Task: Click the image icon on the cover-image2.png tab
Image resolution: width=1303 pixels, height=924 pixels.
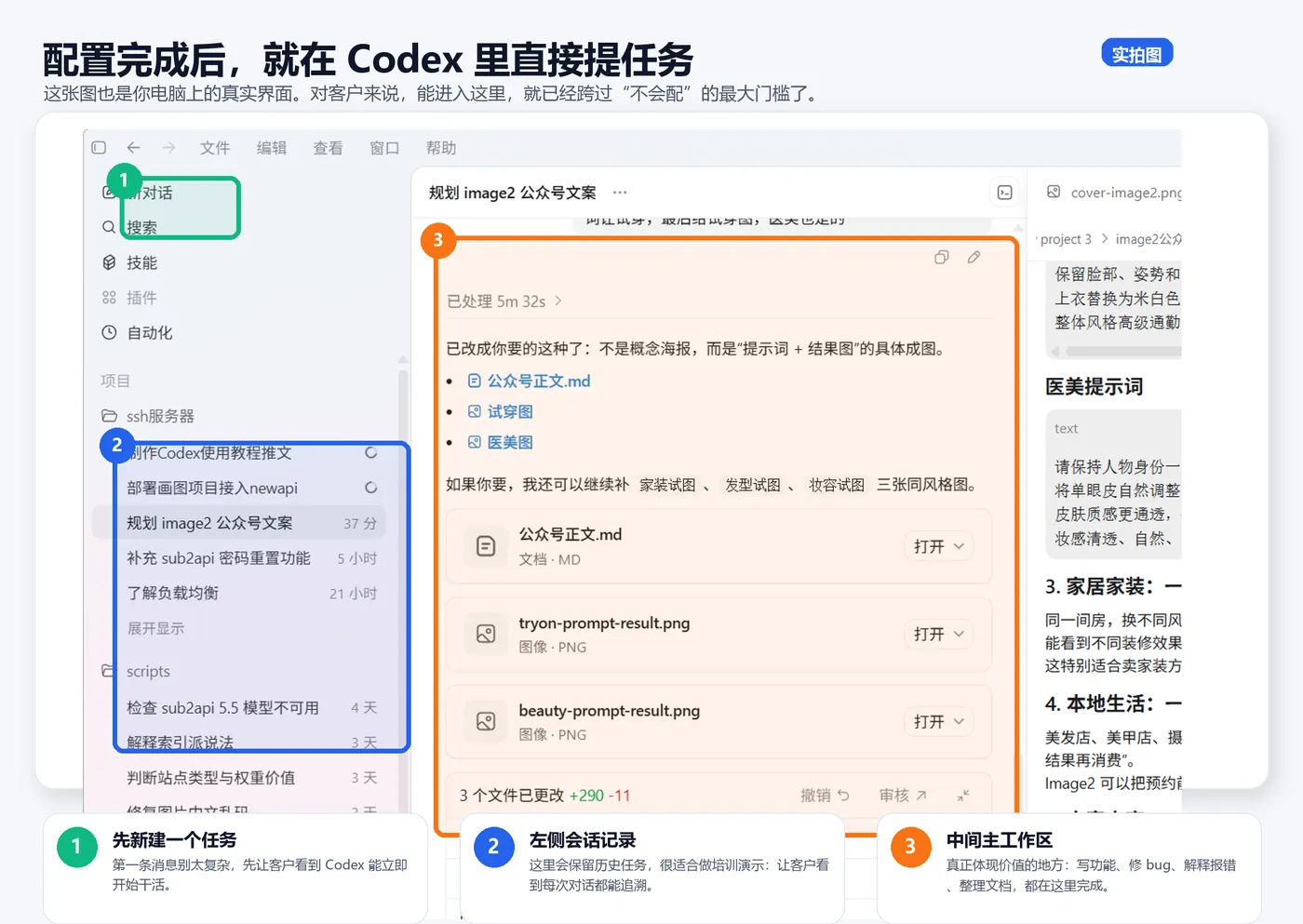Action: [1054, 192]
